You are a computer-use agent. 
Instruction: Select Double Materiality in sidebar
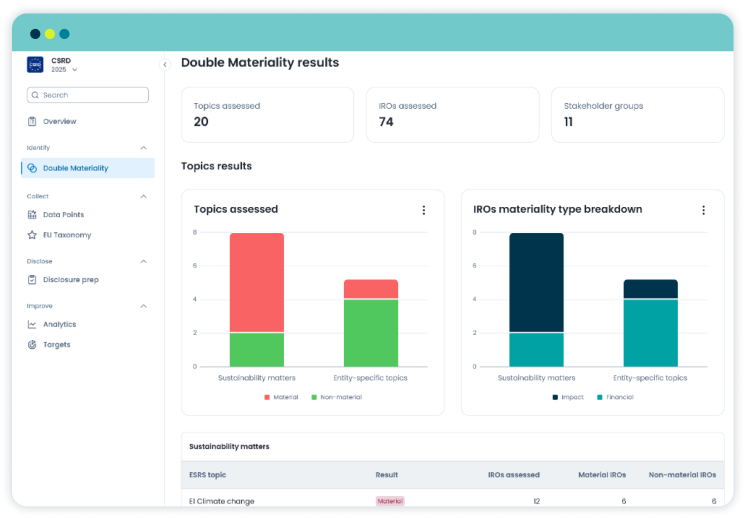coord(88,168)
